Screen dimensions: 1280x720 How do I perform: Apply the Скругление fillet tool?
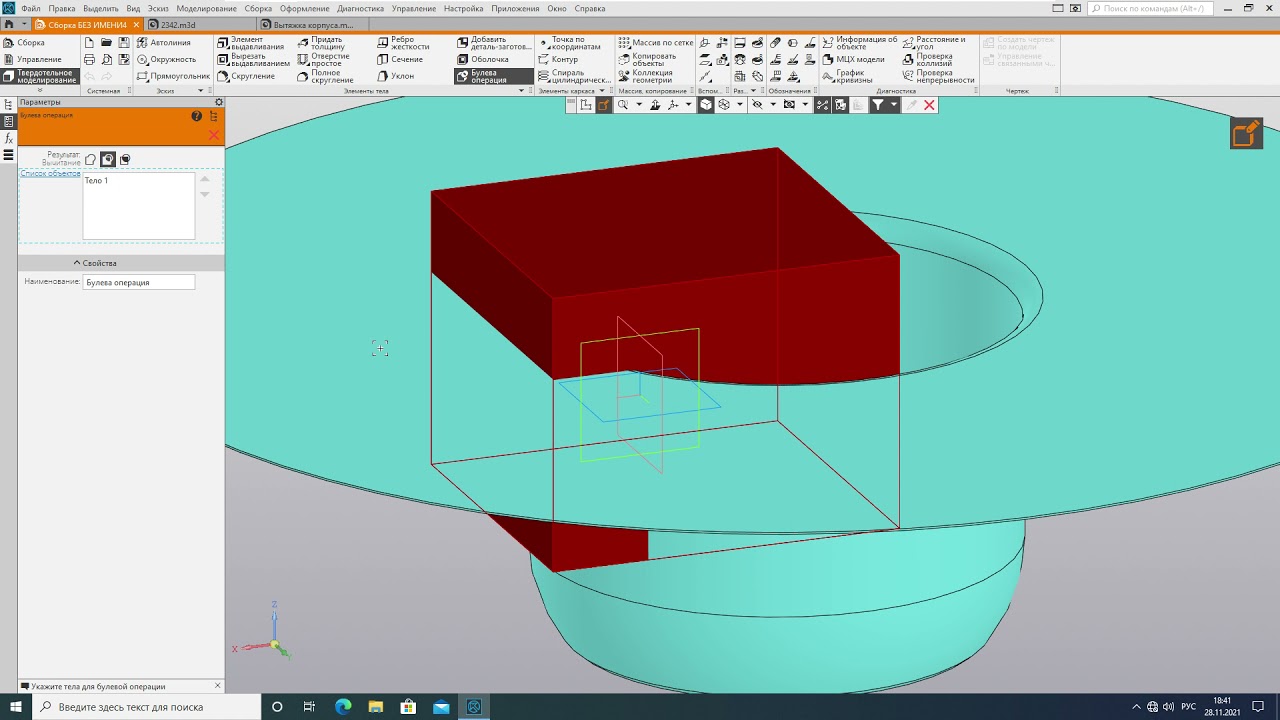pyautogui.click(x=246, y=76)
